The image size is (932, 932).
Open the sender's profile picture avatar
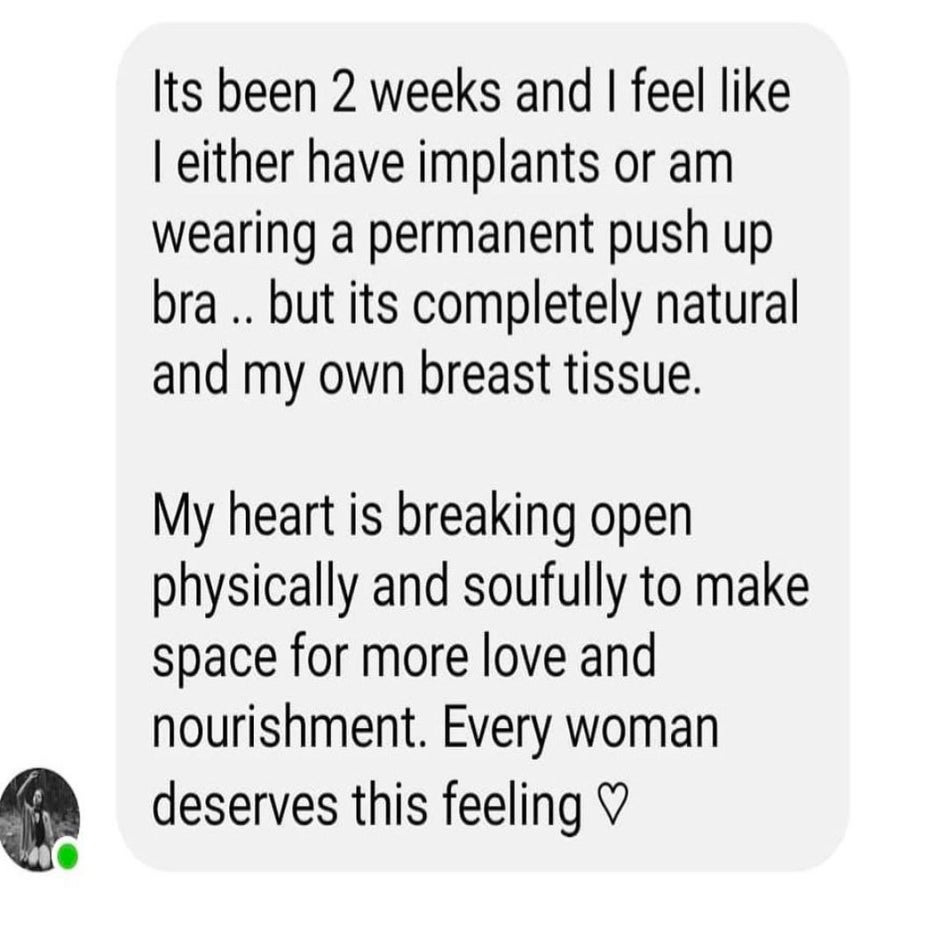pos(40,820)
